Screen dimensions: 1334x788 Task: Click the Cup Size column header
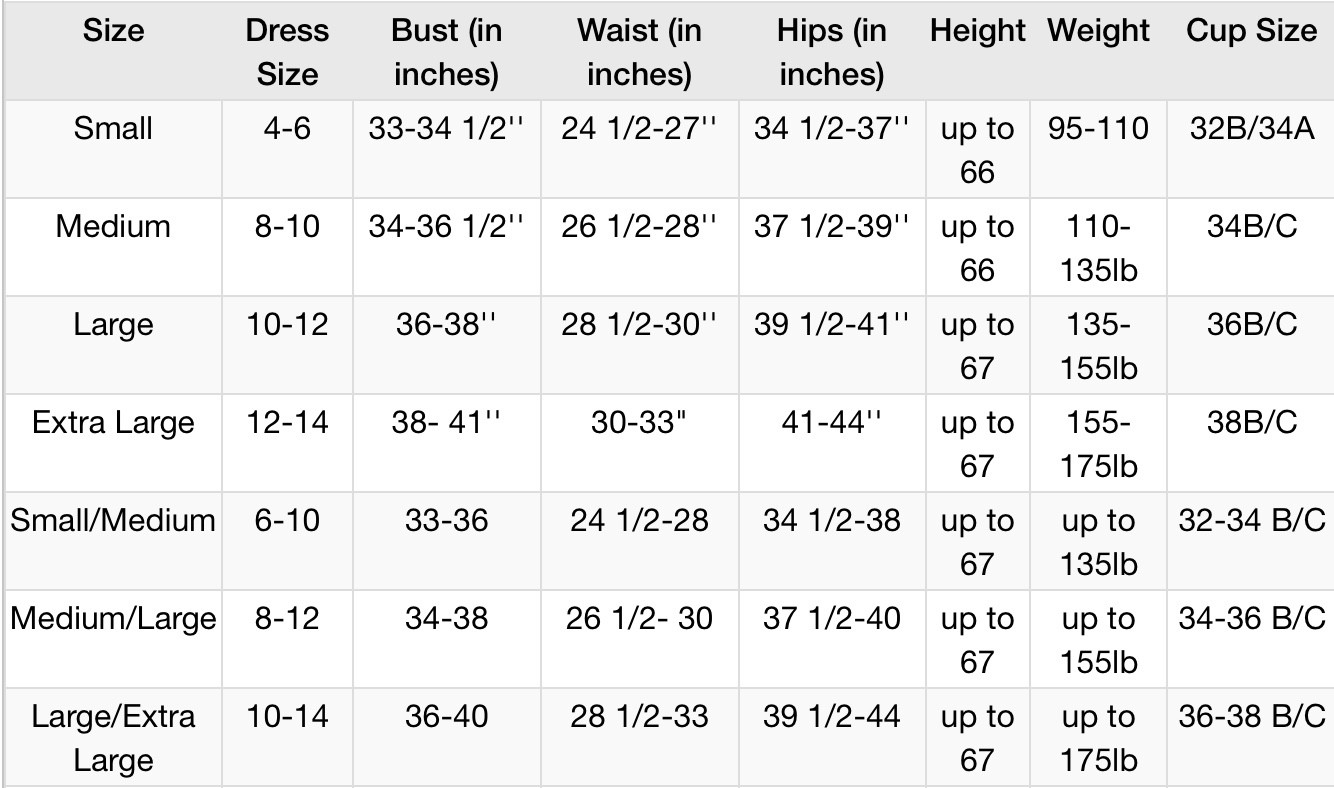click(x=1251, y=31)
